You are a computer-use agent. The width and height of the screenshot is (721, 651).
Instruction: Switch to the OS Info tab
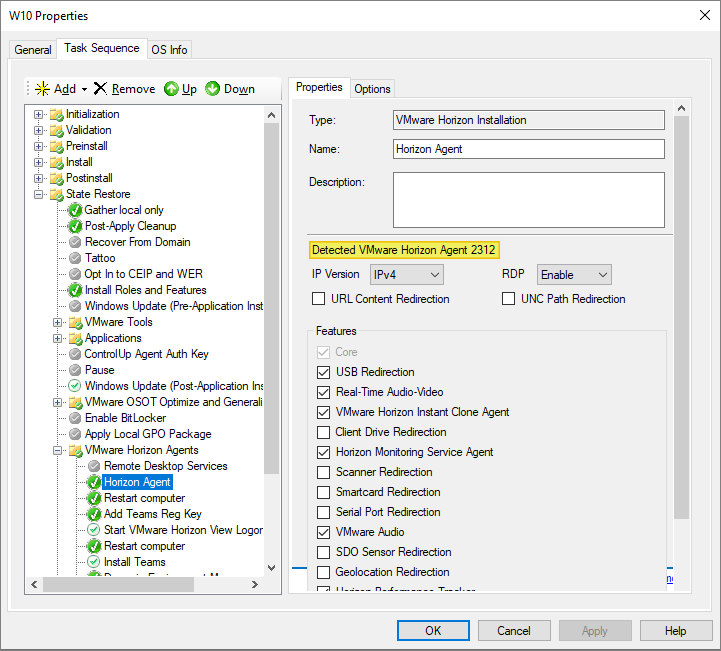[x=169, y=50]
